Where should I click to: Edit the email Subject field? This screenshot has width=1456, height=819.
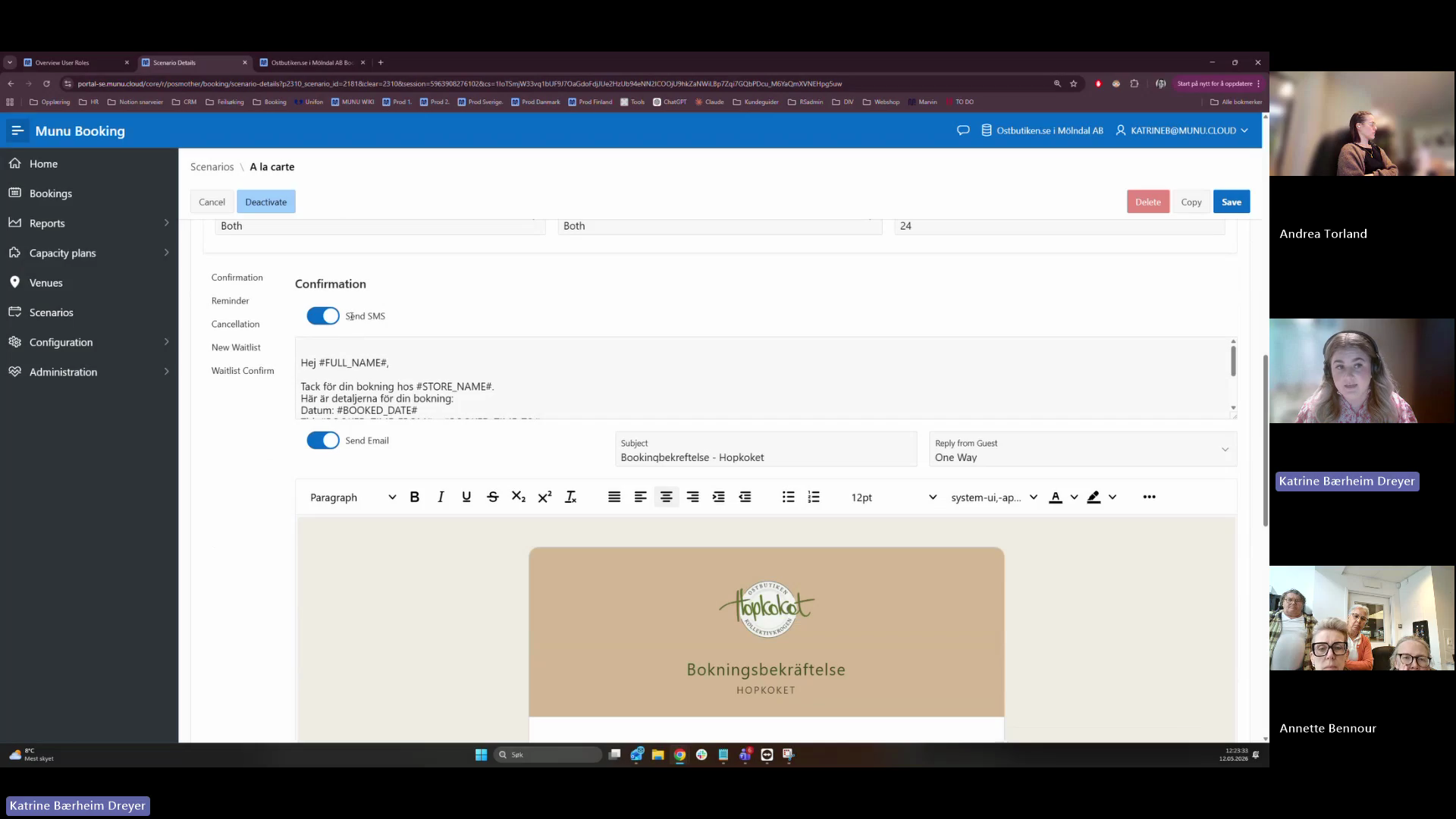click(766, 450)
